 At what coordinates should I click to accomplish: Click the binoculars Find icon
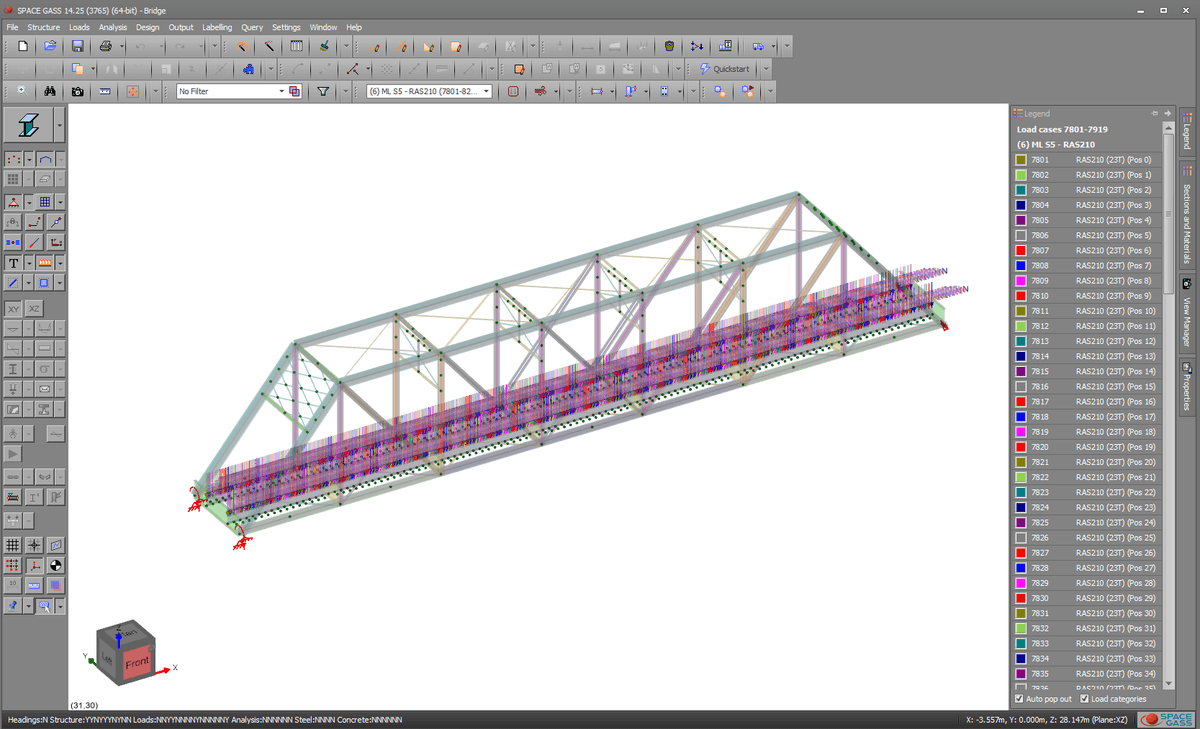(49, 91)
